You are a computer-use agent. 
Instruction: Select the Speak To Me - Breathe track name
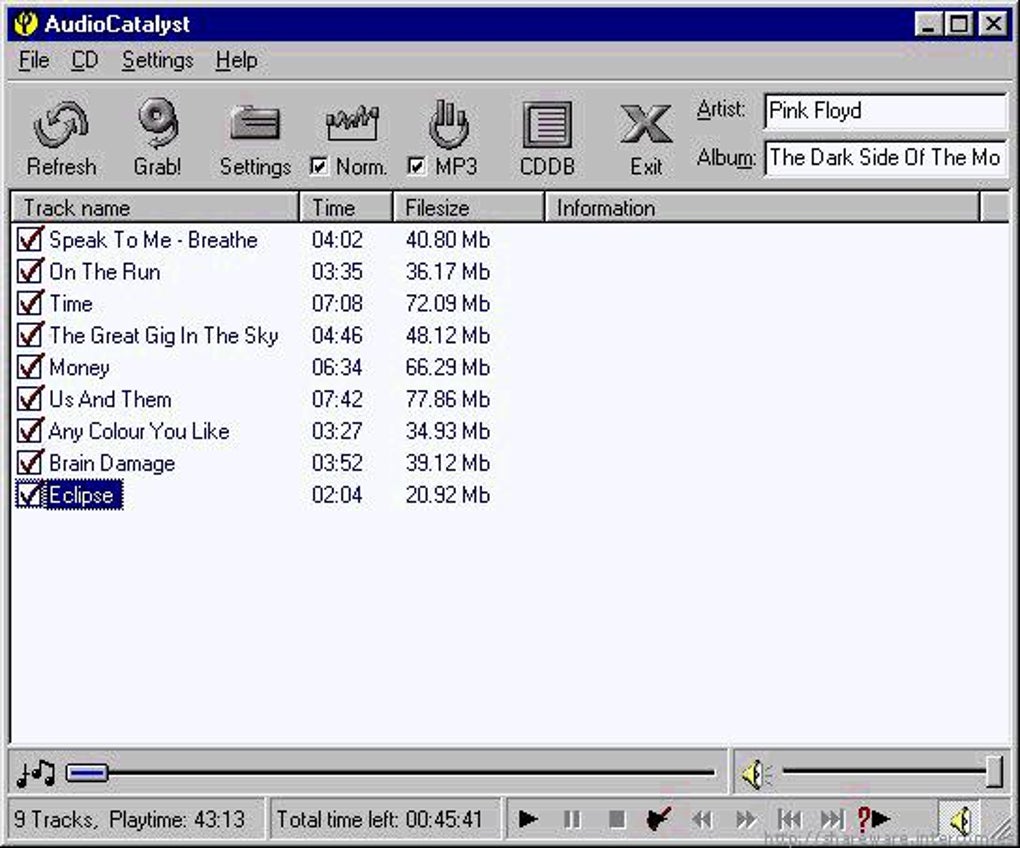click(154, 240)
